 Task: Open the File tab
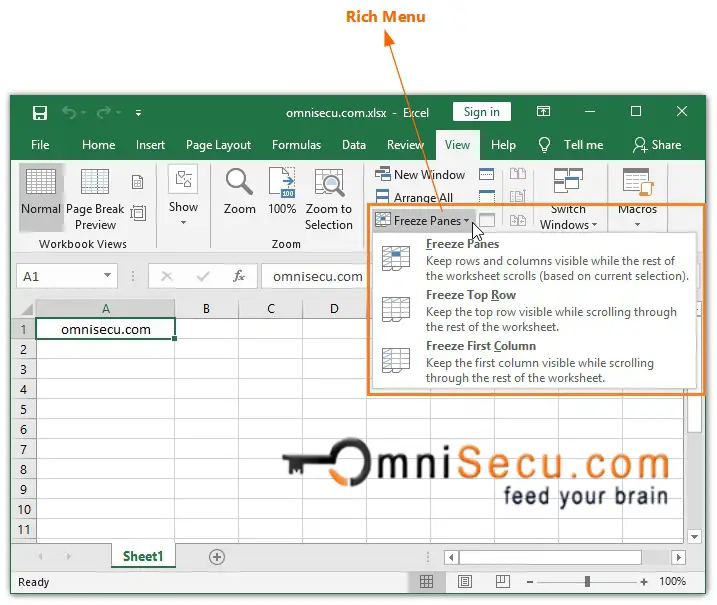[40, 145]
